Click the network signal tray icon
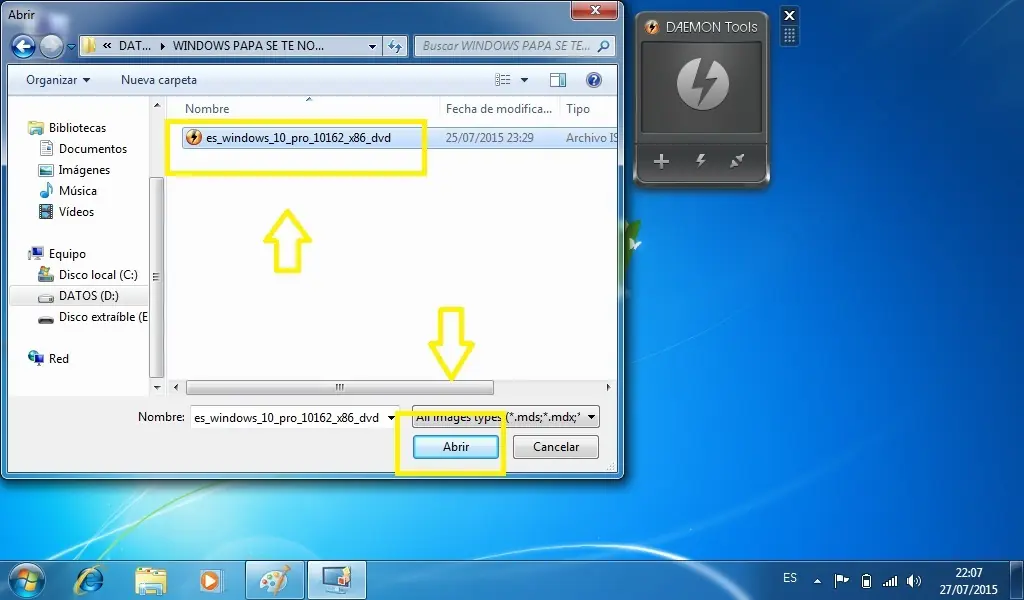The height and width of the screenshot is (600, 1024). click(x=889, y=580)
